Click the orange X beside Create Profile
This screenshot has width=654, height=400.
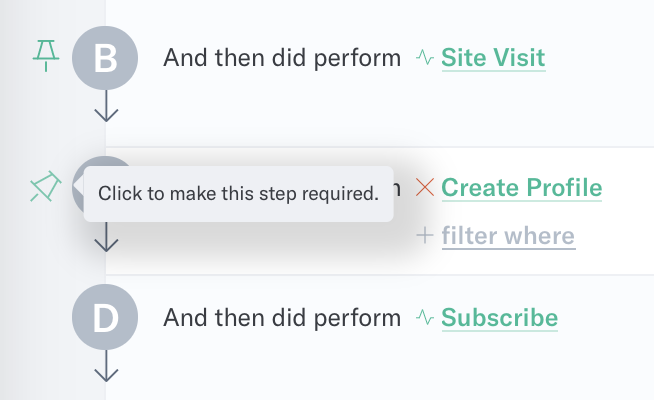(425, 187)
